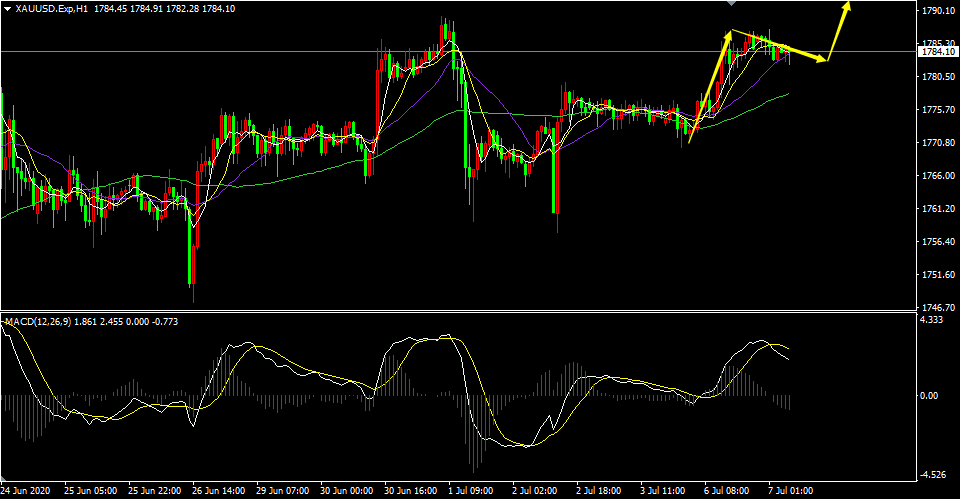This screenshot has width=960, height=499.
Task: Select the yellow downward-sloping arrow at recent highs
Action: [x=779, y=46]
